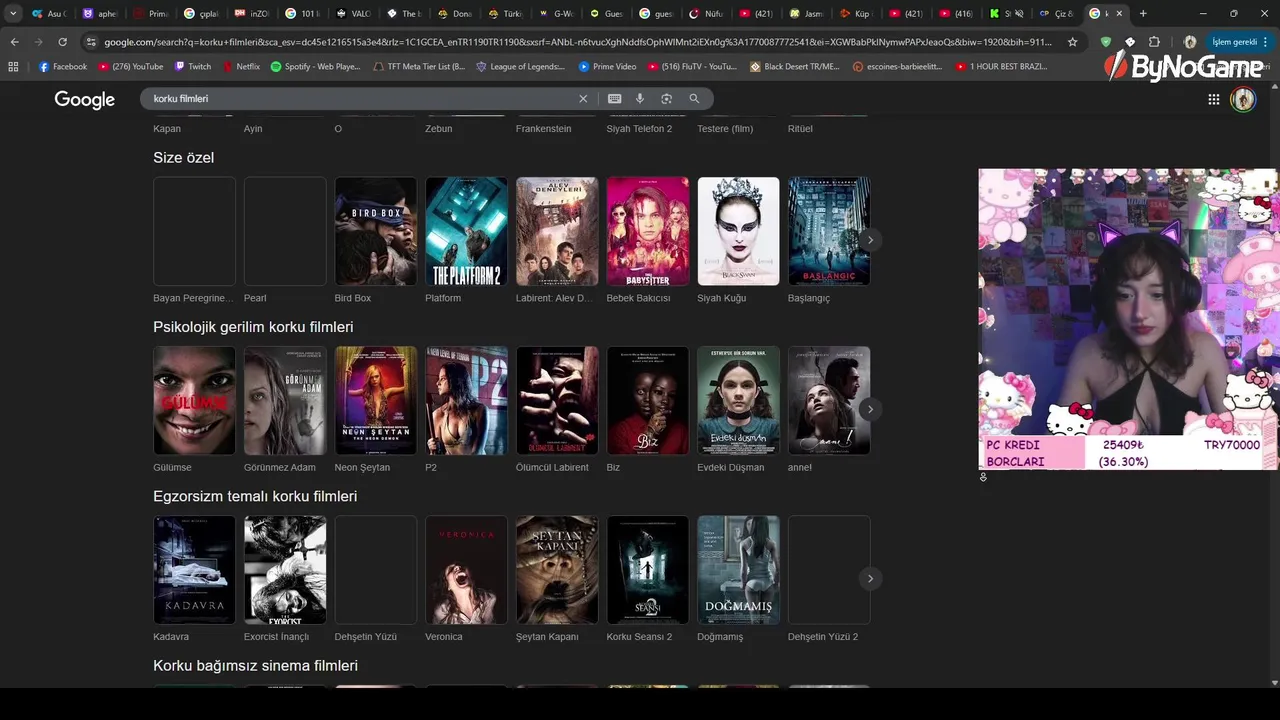Open the Twitch bookmark
Screen dimensions: 1280x720
(193, 66)
